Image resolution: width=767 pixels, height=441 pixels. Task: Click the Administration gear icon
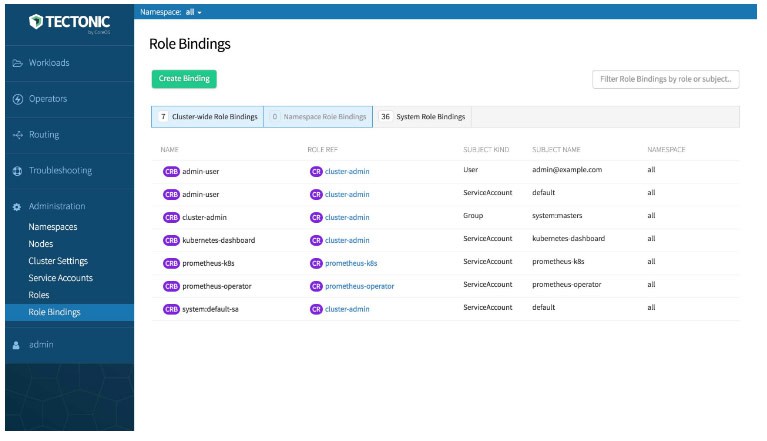click(17, 207)
